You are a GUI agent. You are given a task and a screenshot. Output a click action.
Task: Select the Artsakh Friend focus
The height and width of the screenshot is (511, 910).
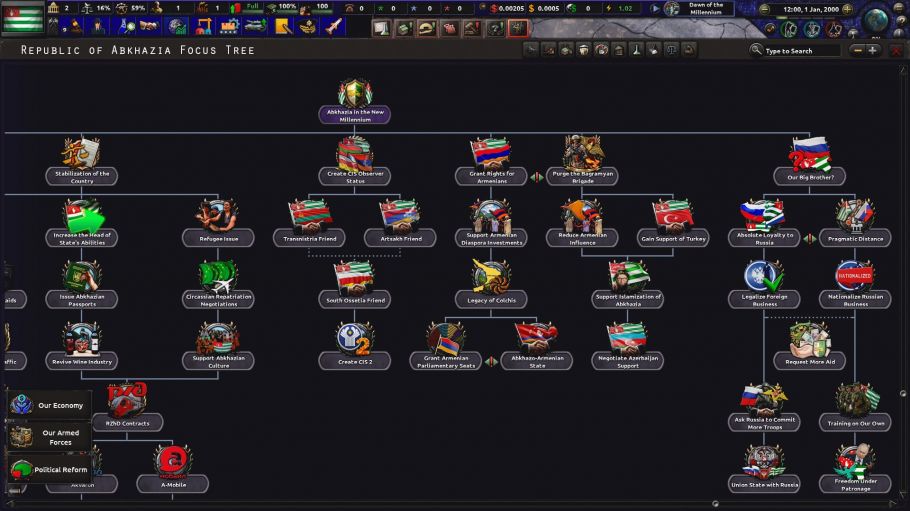400,223
